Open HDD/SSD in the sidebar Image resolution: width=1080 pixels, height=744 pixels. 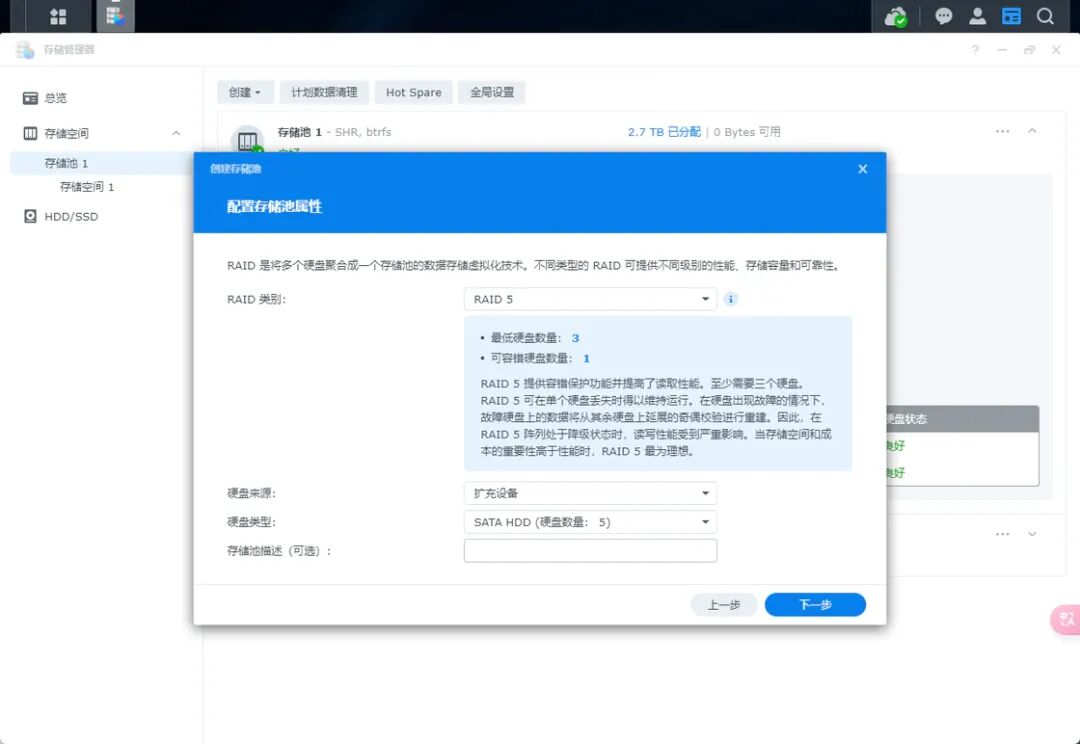[71, 216]
